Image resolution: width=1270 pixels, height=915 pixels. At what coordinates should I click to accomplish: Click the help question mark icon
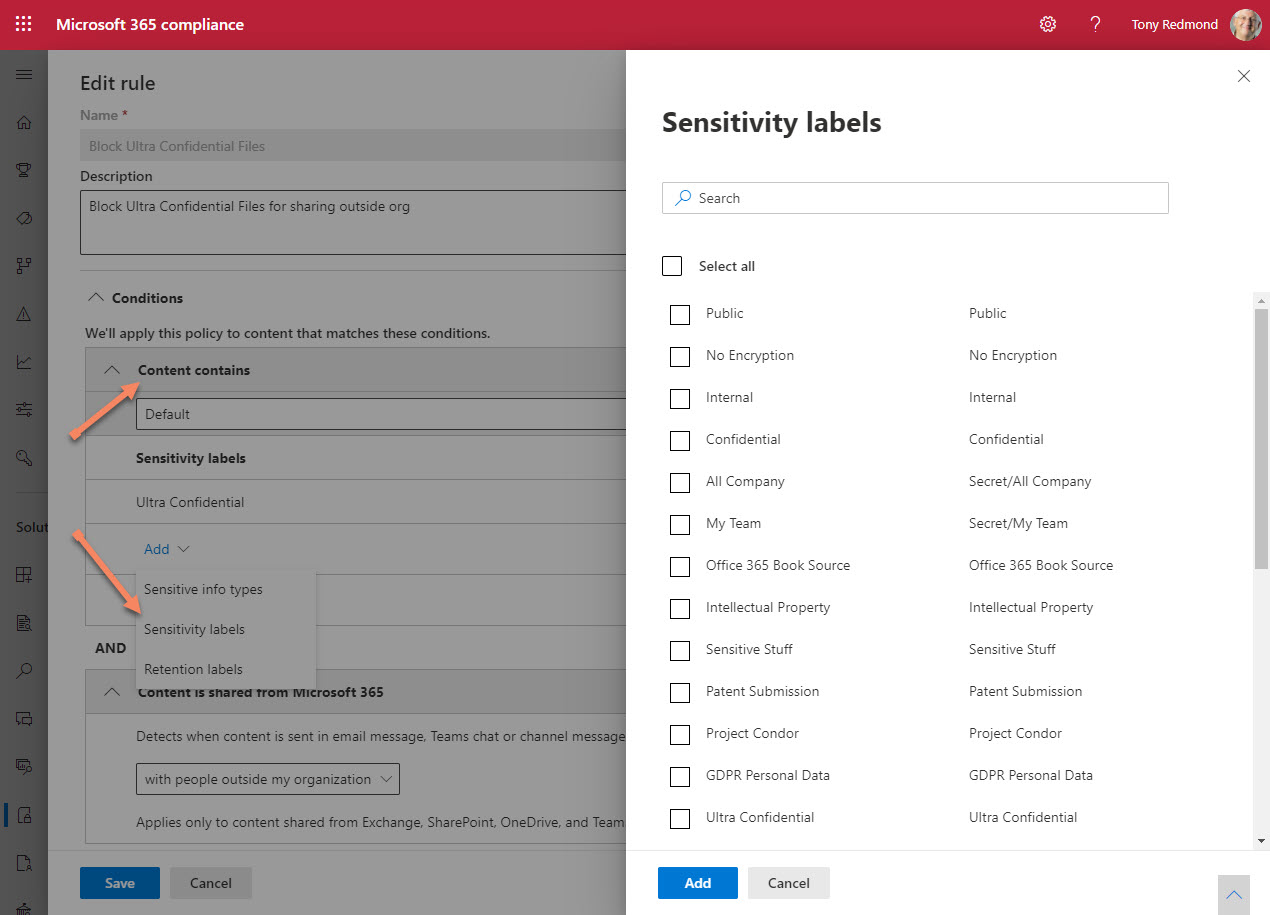1096,24
